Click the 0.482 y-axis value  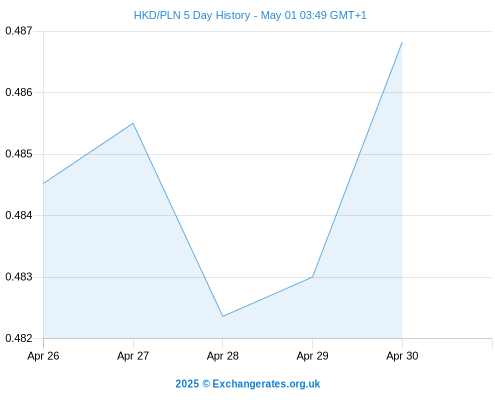19,338
